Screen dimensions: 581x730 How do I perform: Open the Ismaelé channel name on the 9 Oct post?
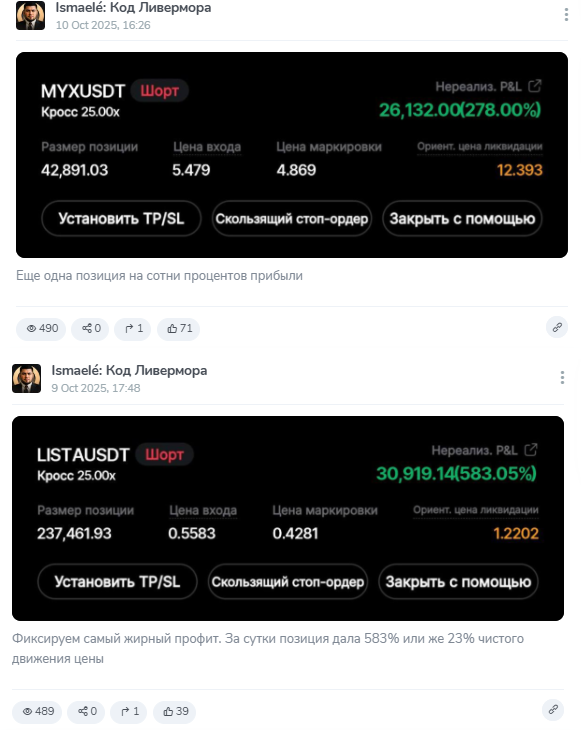click(129, 371)
